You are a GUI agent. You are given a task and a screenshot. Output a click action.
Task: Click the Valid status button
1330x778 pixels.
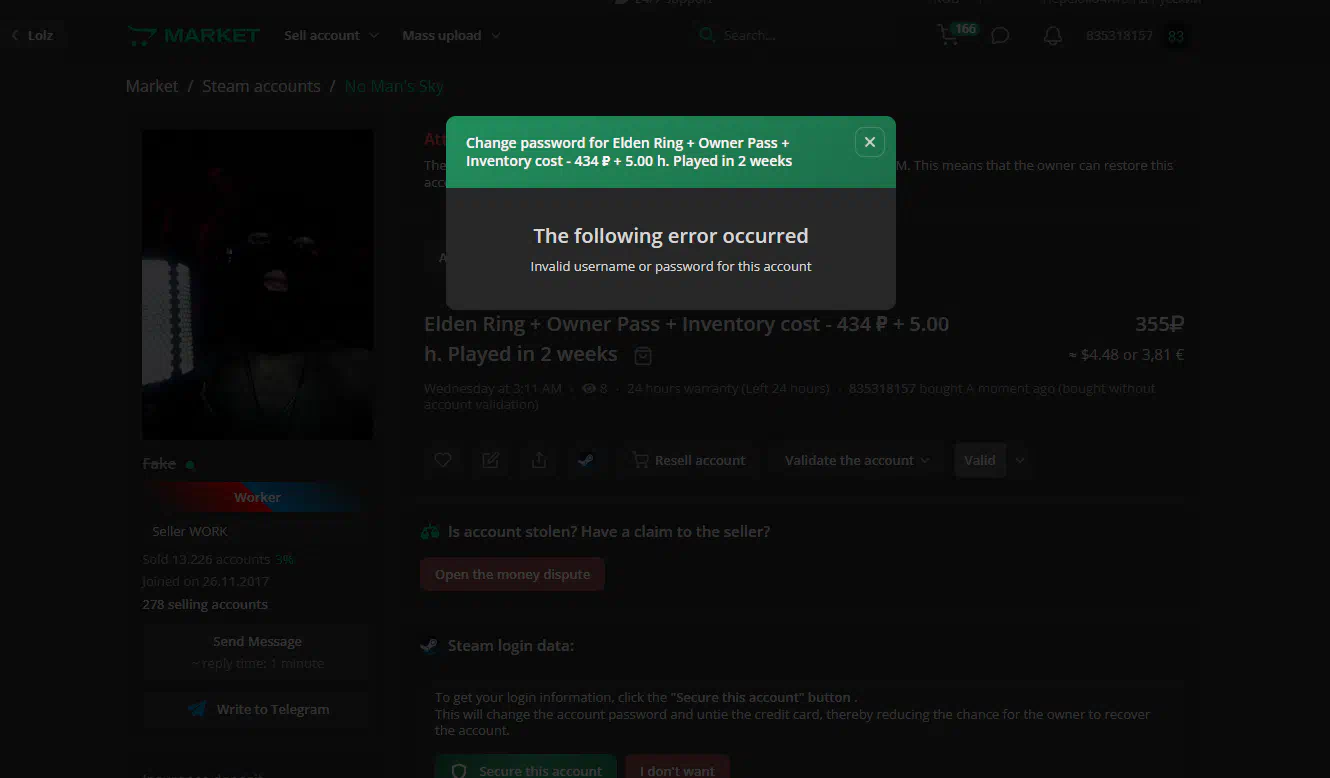click(980, 460)
